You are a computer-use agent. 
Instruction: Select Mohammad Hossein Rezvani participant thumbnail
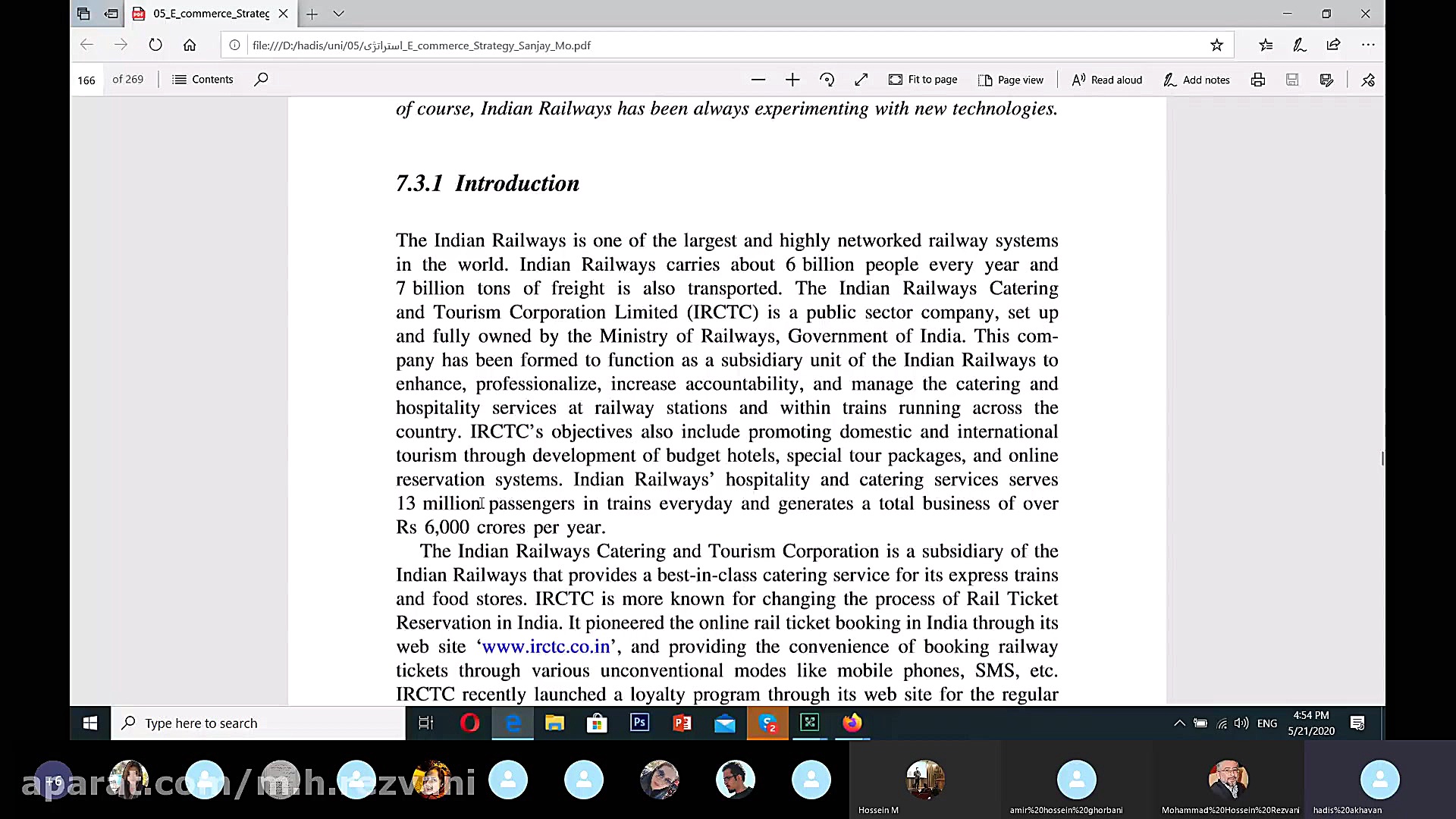coord(1228,780)
